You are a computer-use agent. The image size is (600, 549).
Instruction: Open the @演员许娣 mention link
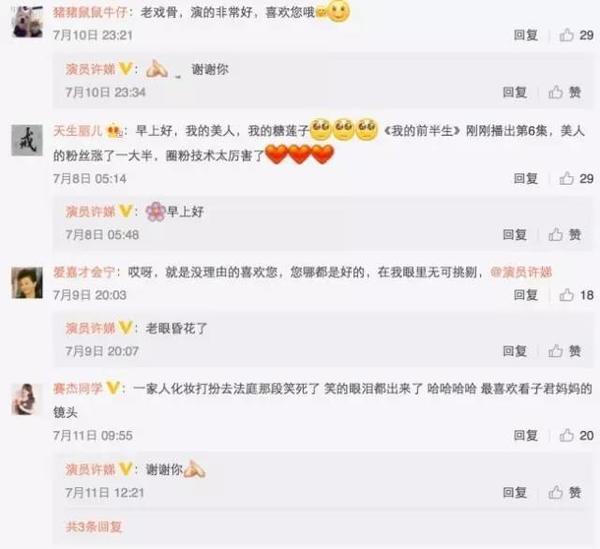521,272
